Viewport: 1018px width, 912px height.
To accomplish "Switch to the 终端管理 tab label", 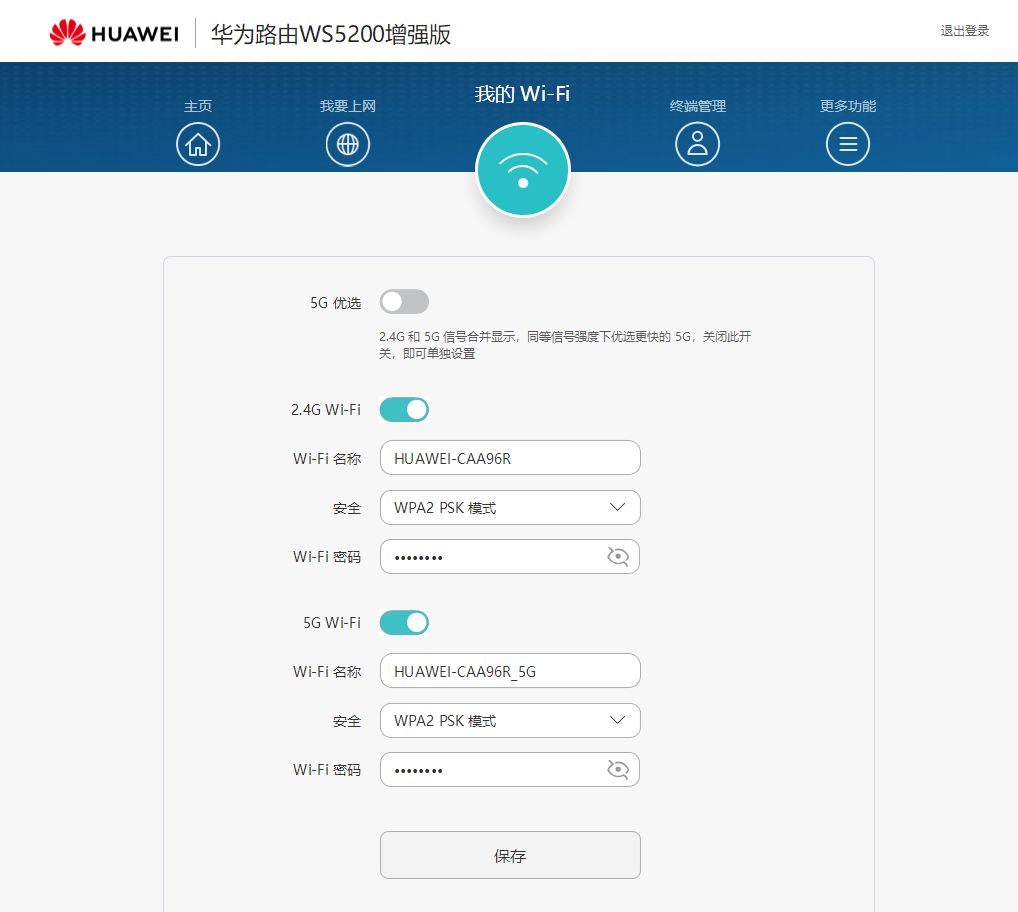I will pos(698,106).
